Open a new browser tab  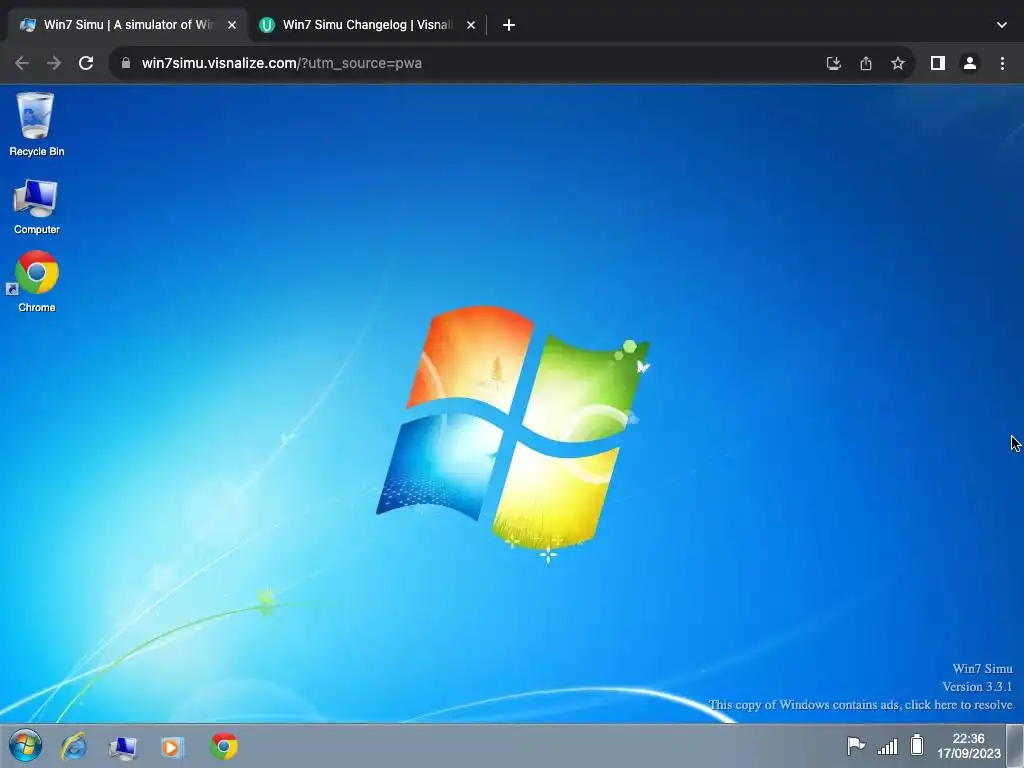[509, 25]
